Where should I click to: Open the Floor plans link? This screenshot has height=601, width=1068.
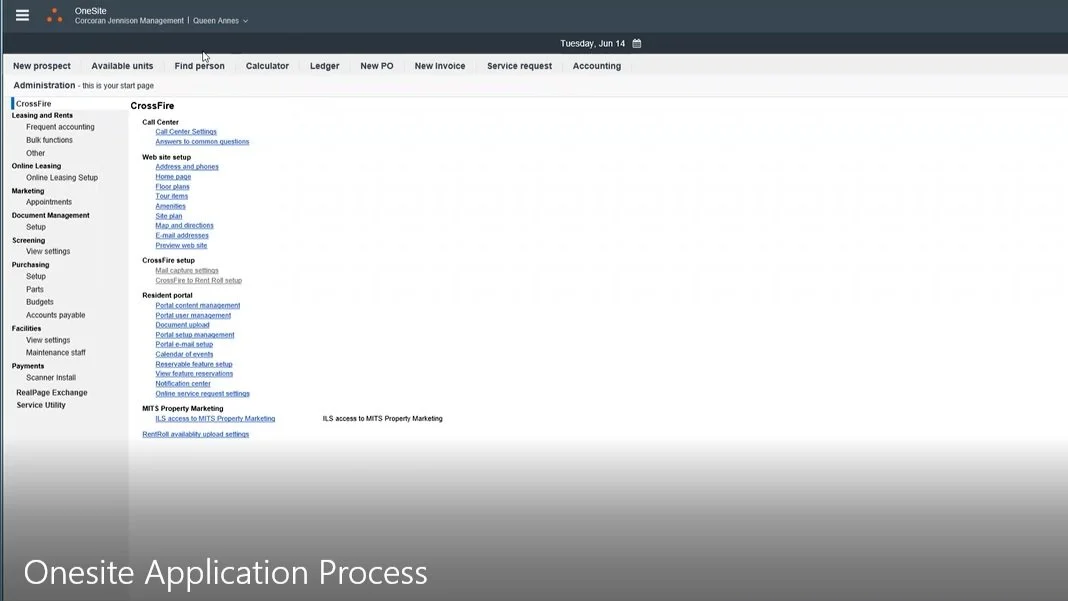click(x=172, y=187)
